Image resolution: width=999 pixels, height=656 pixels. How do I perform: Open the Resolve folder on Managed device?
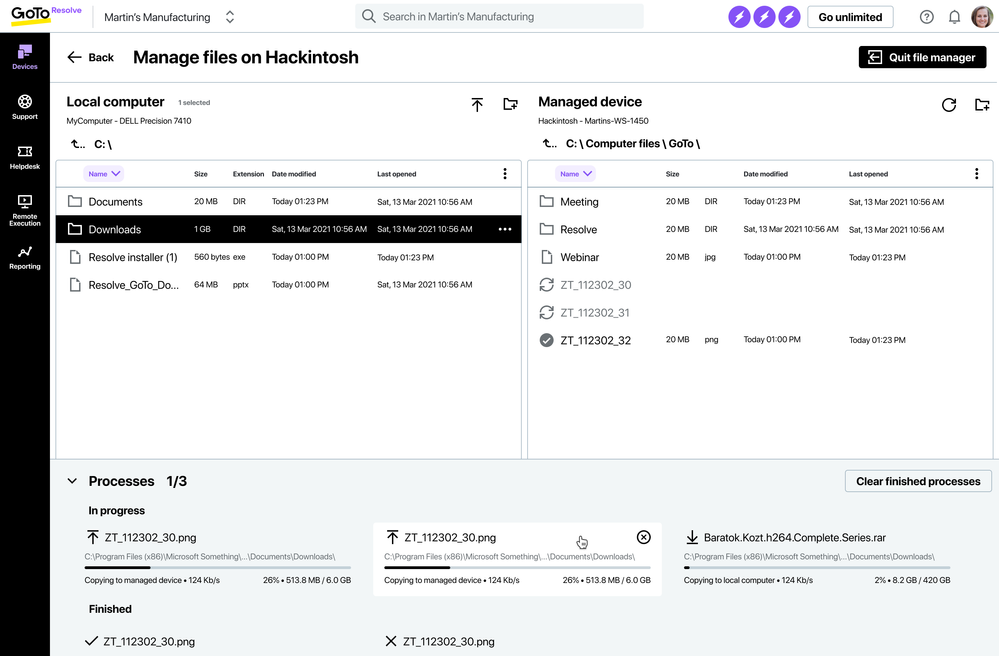pos(760,229)
